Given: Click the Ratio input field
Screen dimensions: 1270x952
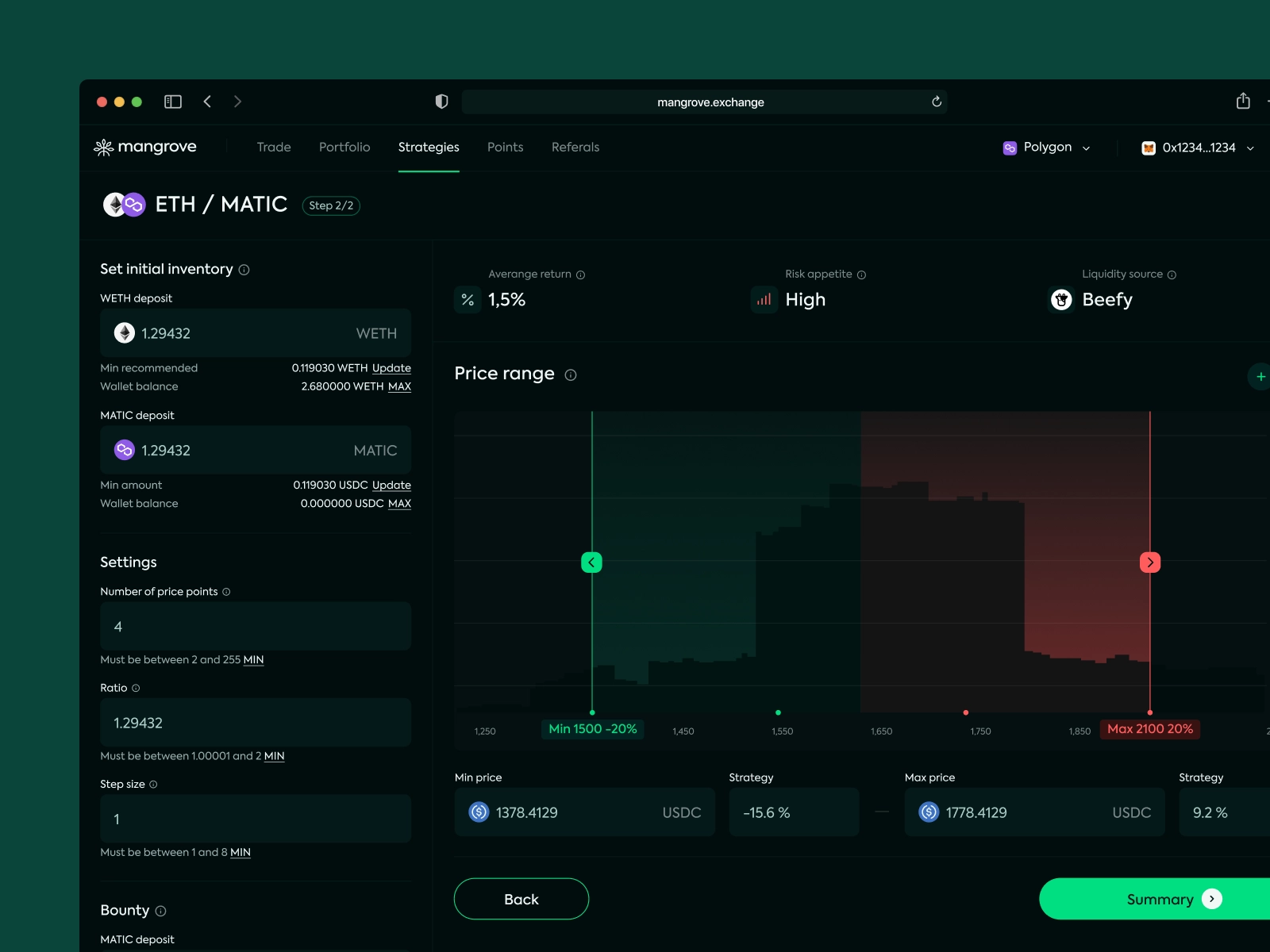Looking at the screenshot, I should pos(256,723).
